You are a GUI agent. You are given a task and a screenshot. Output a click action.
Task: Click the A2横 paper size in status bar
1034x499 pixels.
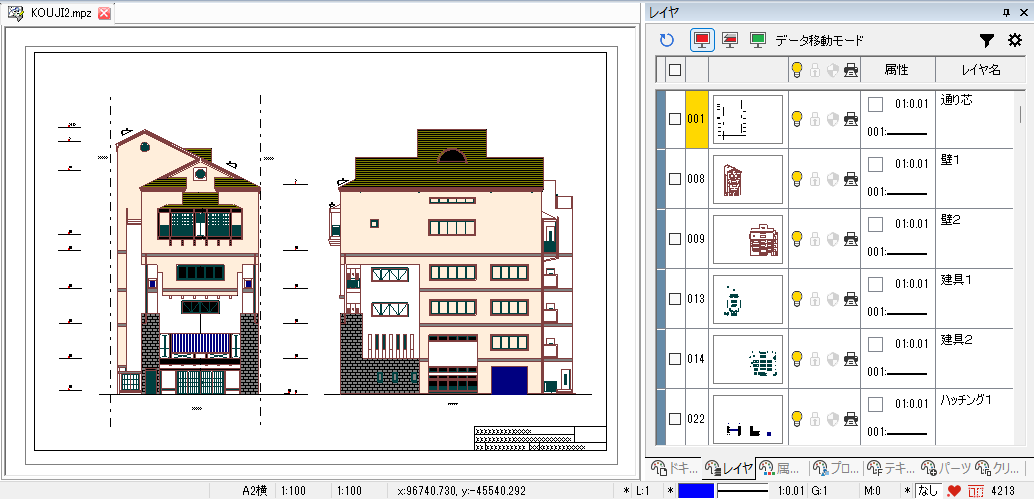coord(254,491)
